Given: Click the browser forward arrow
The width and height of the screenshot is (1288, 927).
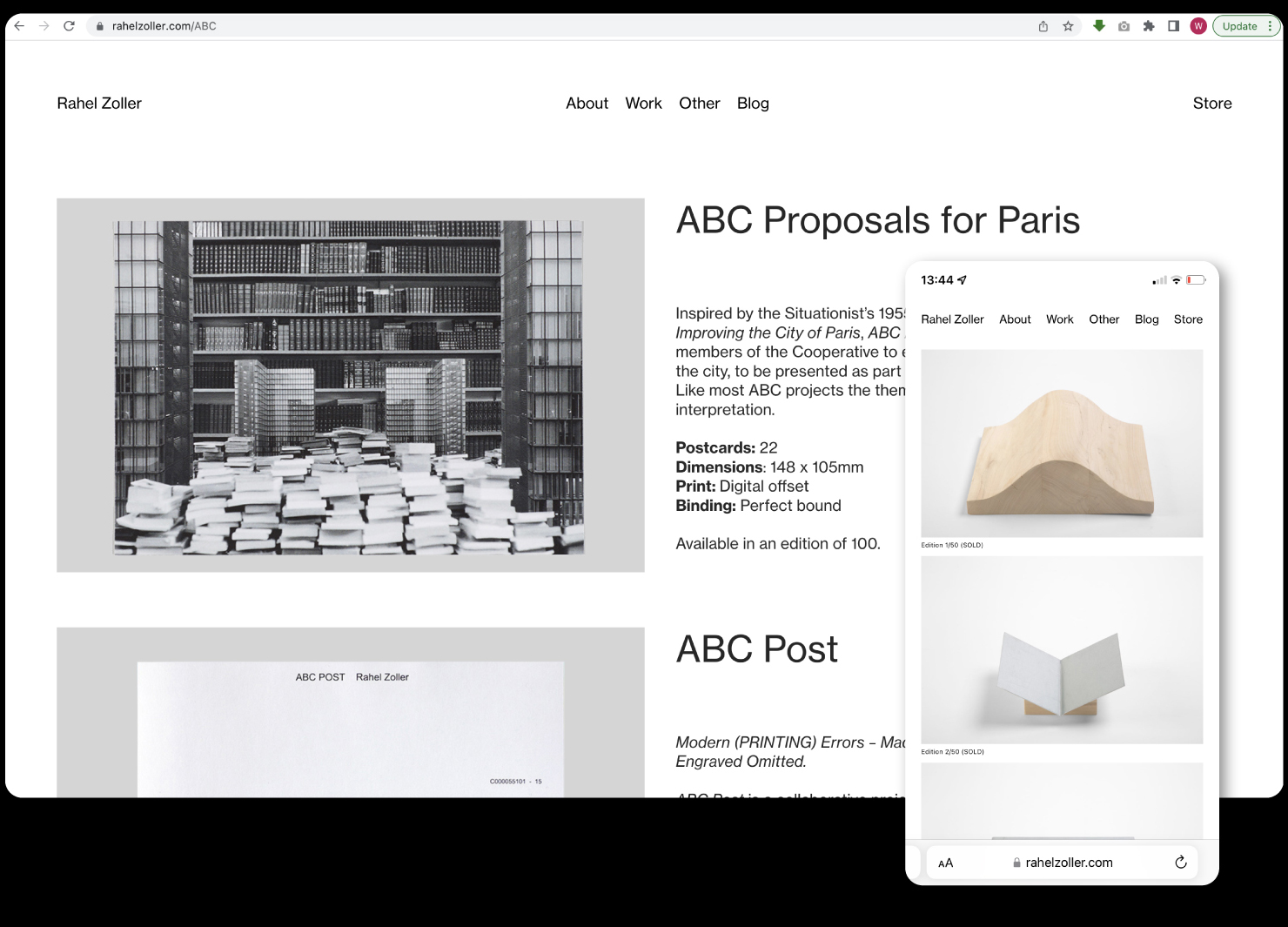Looking at the screenshot, I should pyautogui.click(x=44, y=26).
